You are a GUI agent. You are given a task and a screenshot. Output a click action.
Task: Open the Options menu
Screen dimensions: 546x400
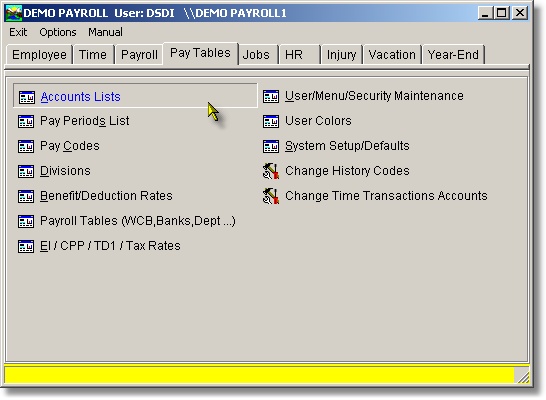(x=58, y=32)
